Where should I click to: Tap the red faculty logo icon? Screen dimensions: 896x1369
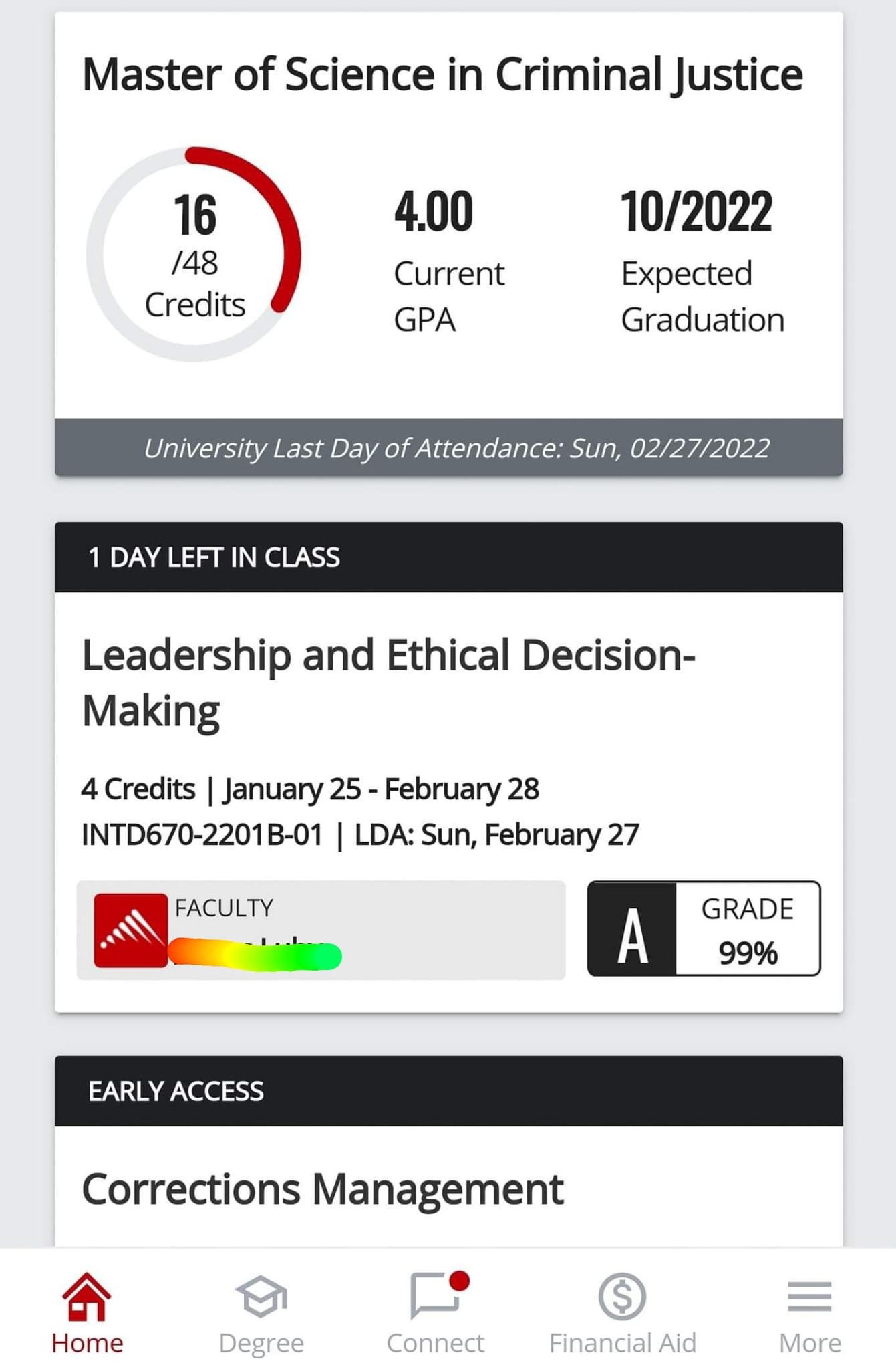coord(130,930)
